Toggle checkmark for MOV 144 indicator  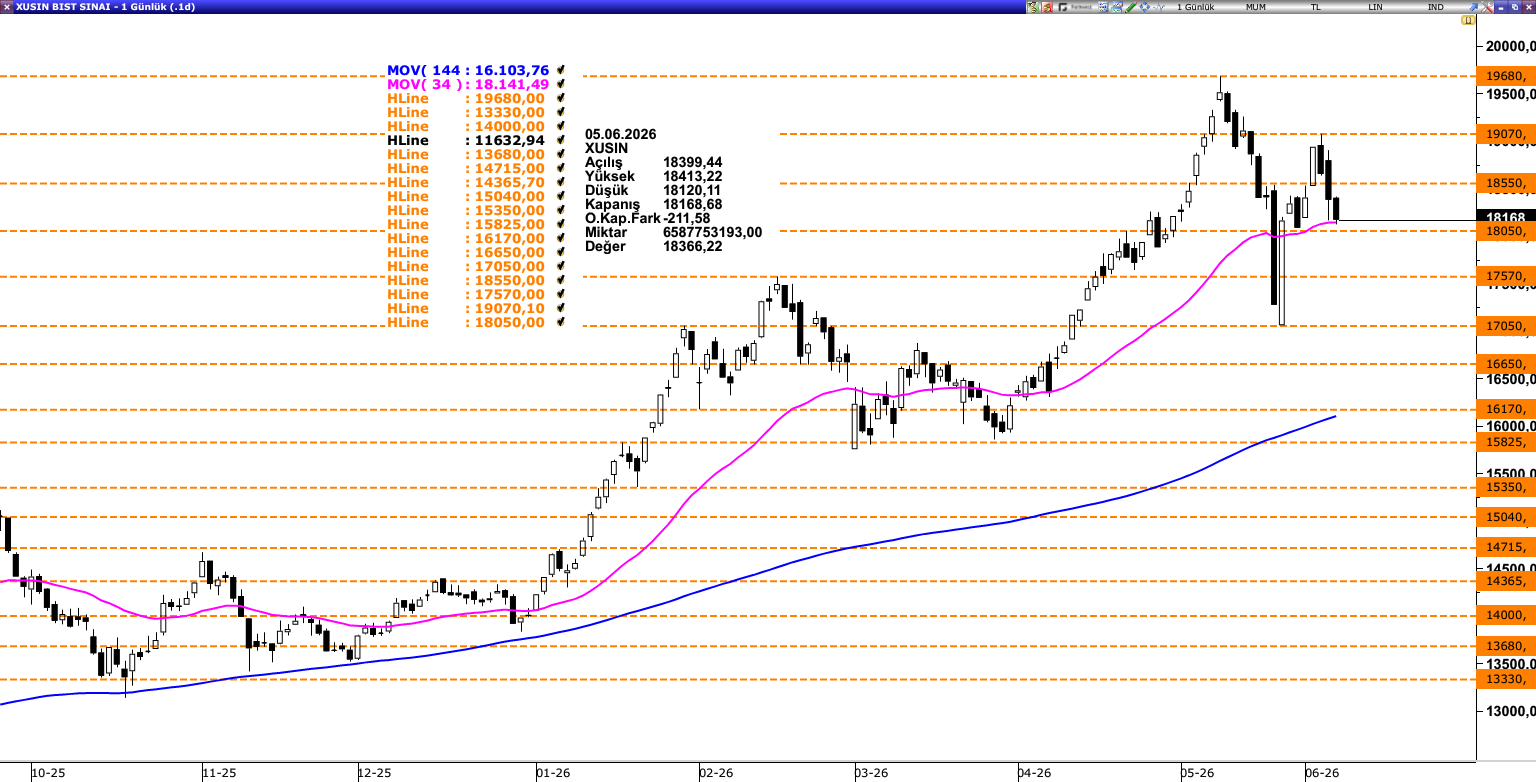click(561, 70)
